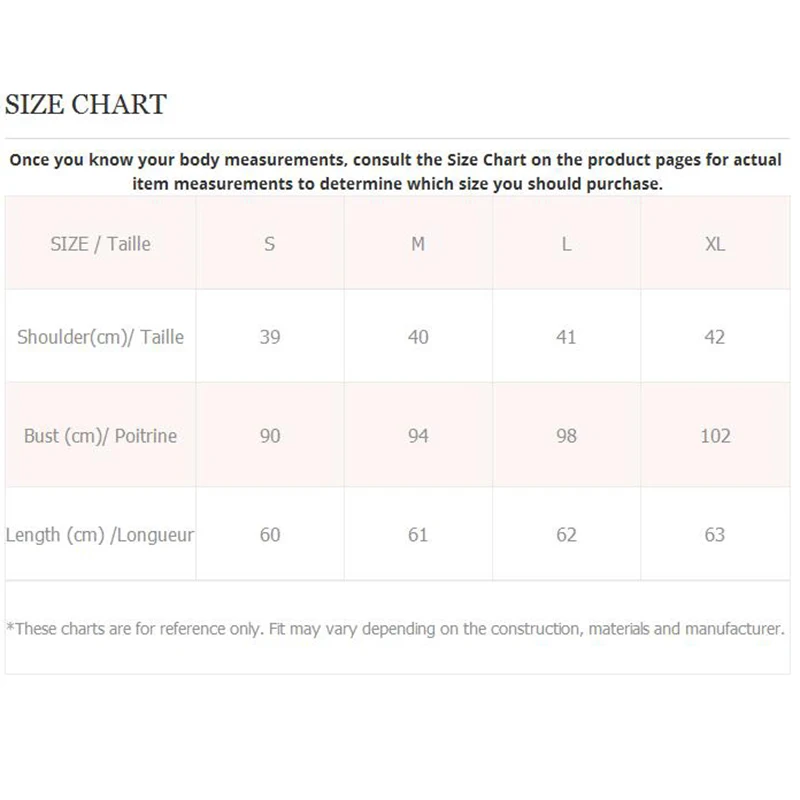Select the Bust (cm)/ Poitrine row label
Viewport: 800px width, 800px height.
[100, 436]
